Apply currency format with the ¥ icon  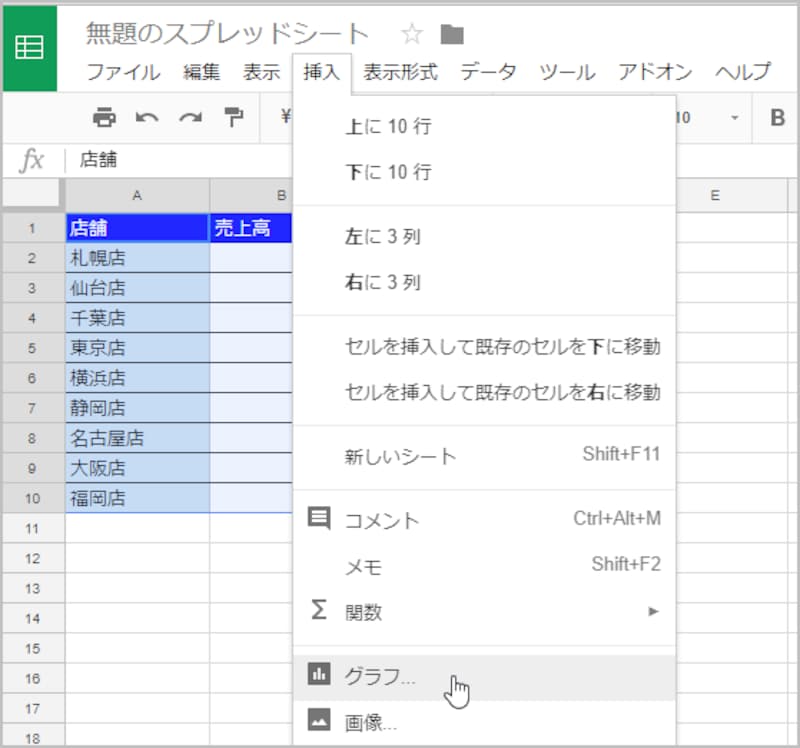284,118
